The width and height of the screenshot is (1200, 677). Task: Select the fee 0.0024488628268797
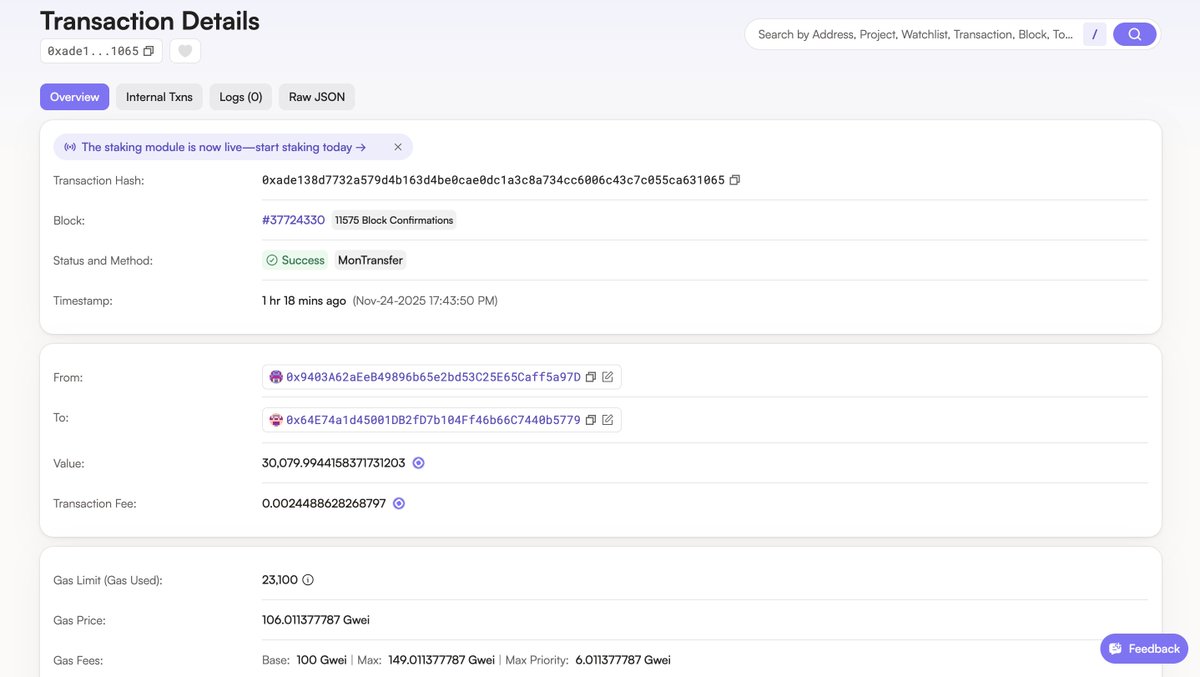tap(324, 503)
